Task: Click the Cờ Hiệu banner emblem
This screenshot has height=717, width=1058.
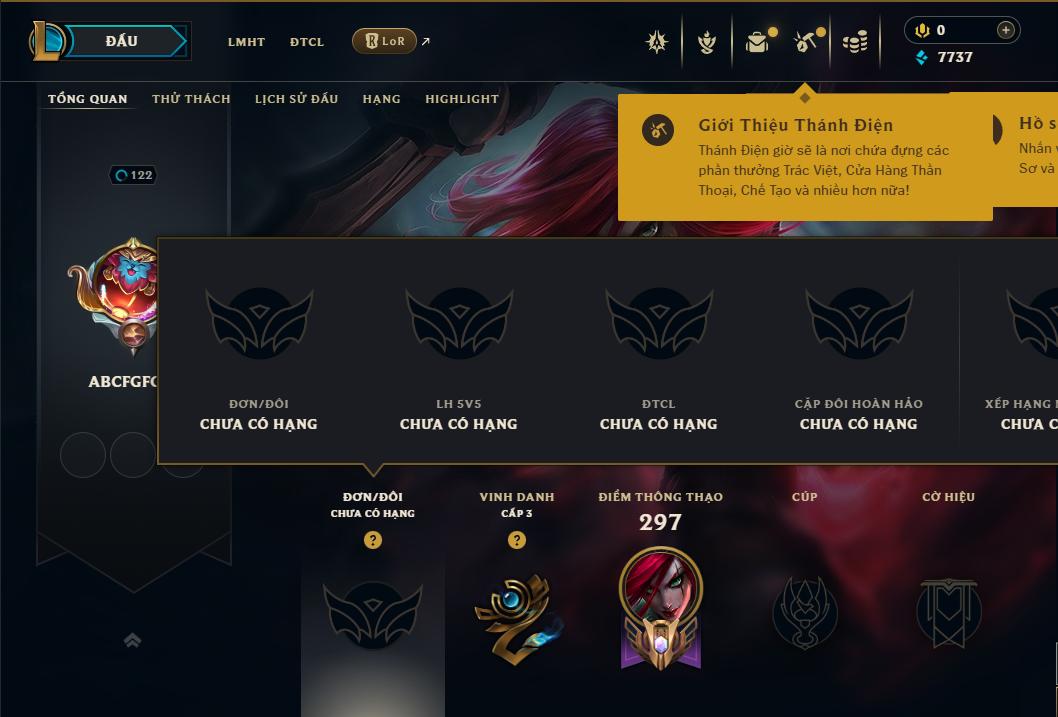Action: [948, 612]
